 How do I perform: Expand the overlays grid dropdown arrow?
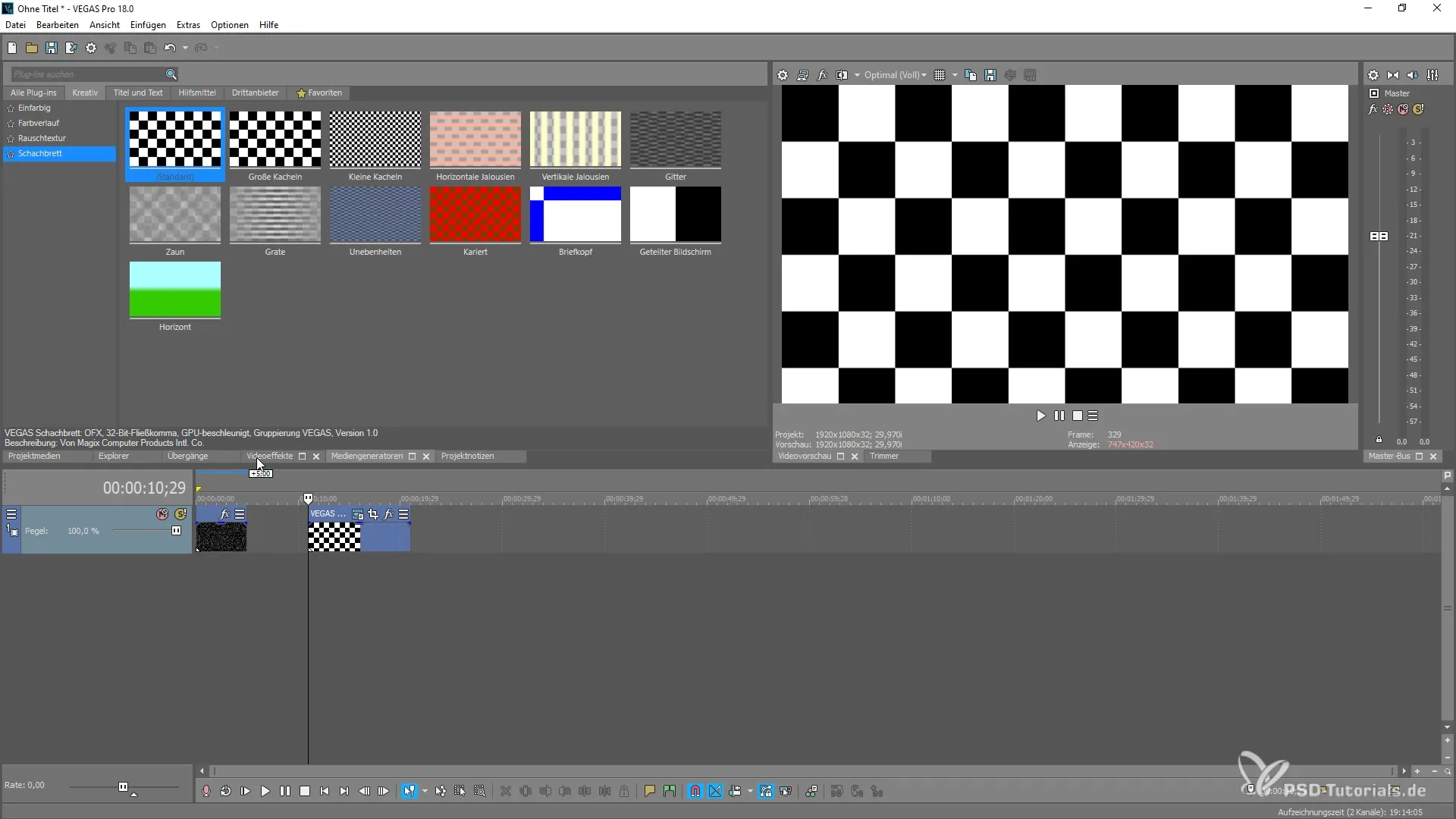[x=955, y=75]
